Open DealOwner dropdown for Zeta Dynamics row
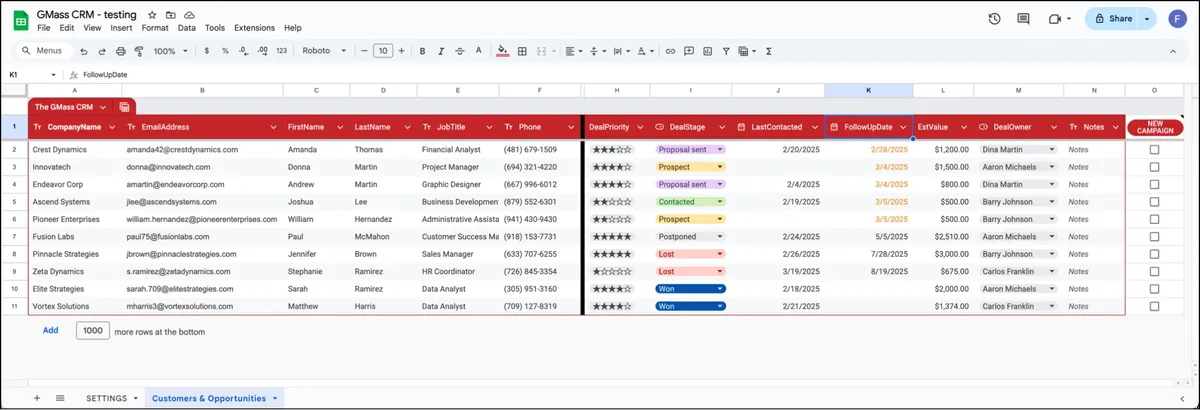Screen dimensions: 1200x410 (x=1051, y=271)
